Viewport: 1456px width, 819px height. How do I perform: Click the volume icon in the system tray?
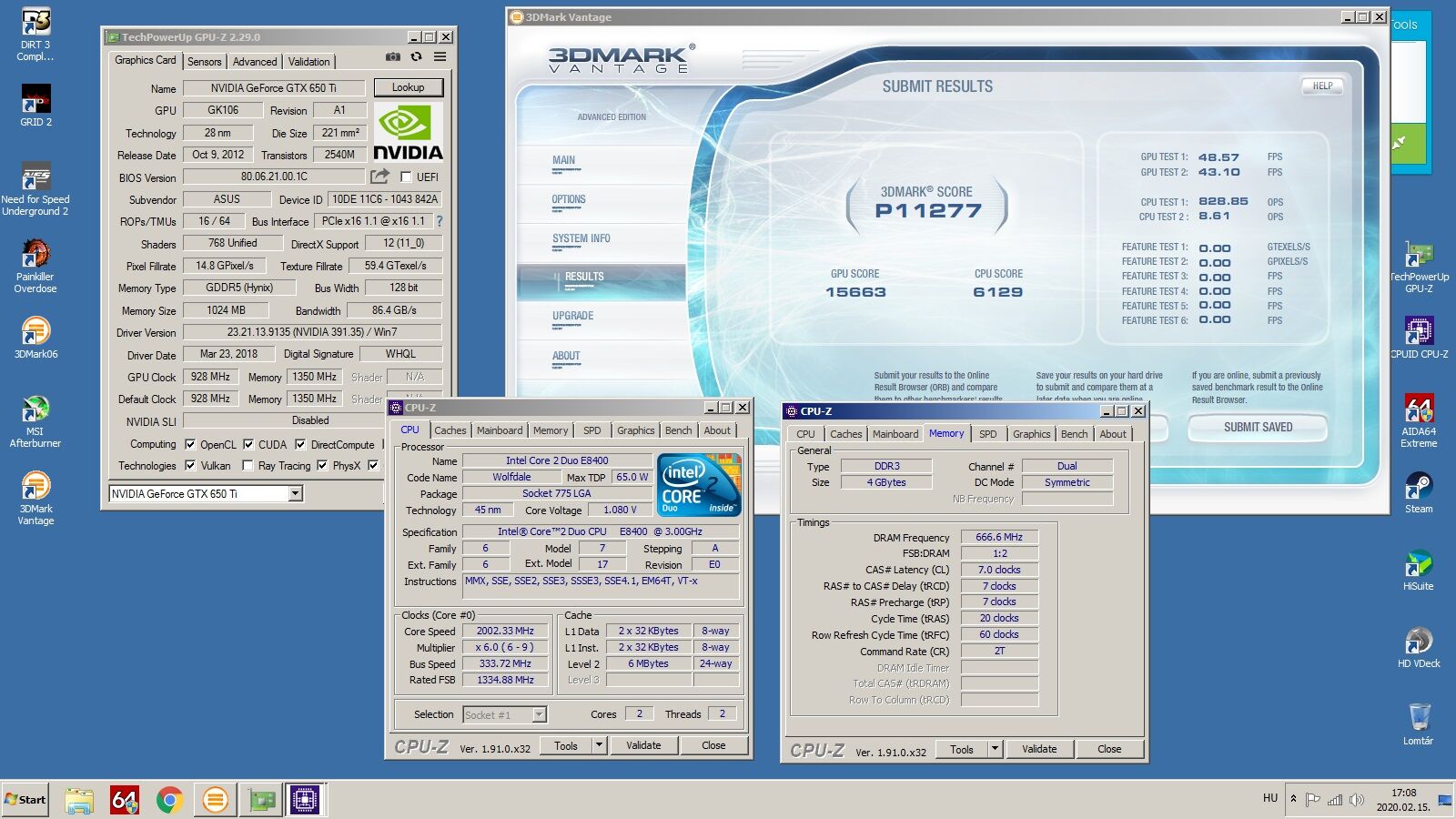[1357, 800]
